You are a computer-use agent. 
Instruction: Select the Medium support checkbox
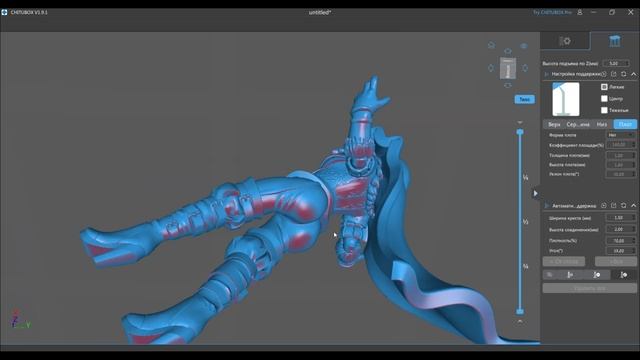[x=604, y=98]
